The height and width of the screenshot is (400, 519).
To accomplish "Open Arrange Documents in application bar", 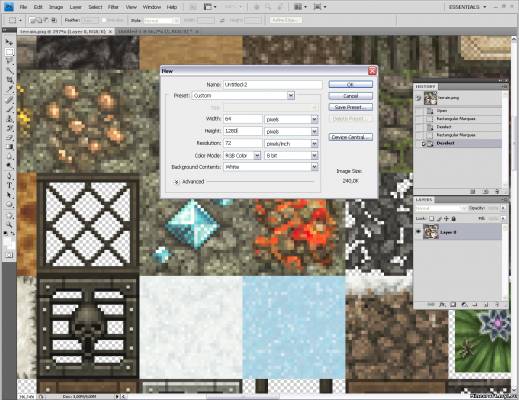I will (300, 7).
